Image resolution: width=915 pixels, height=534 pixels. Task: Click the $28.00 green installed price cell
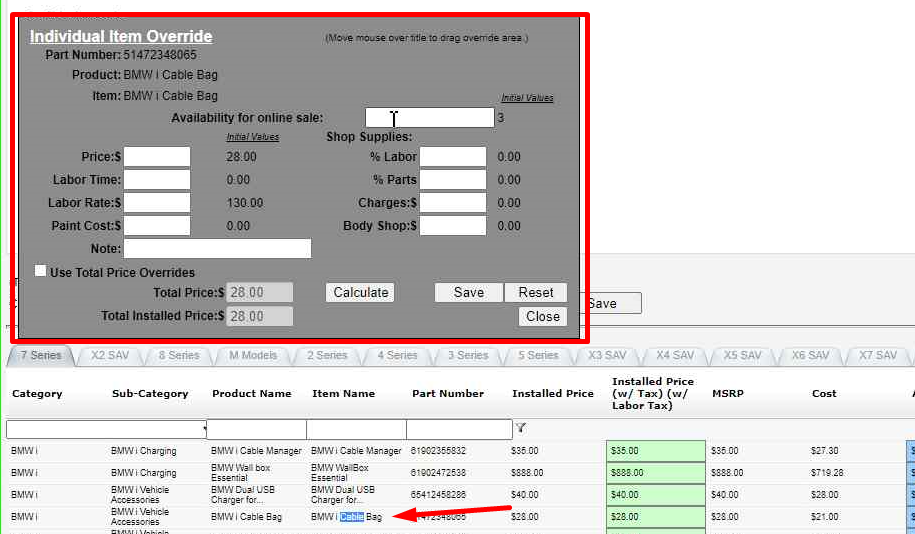pos(656,517)
